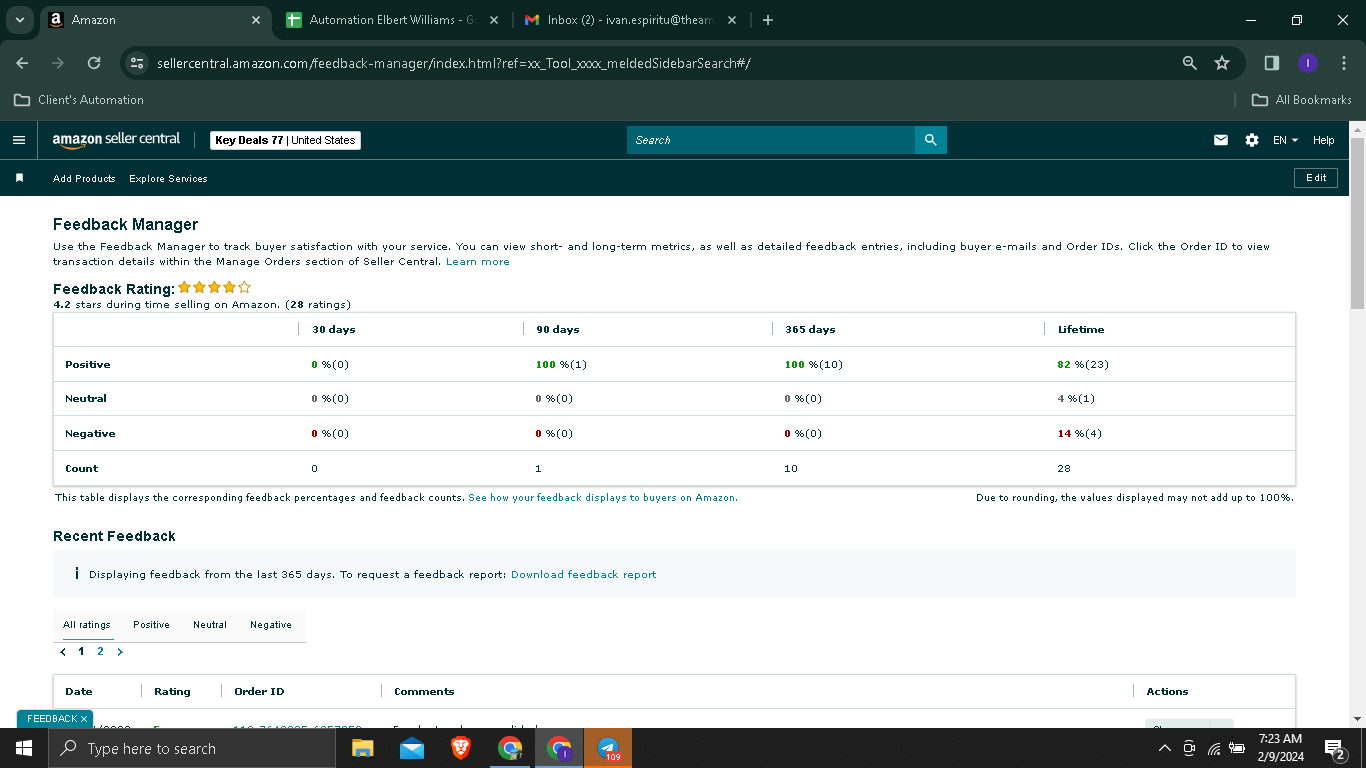The image size is (1366, 768).
Task: Open the Seller Central settings gear
Action: 1252,140
